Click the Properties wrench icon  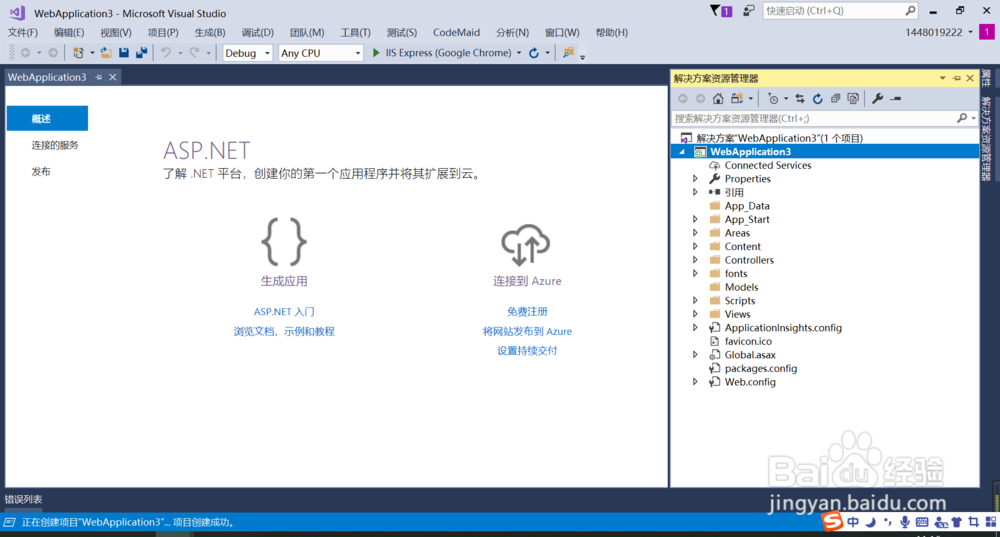point(878,98)
